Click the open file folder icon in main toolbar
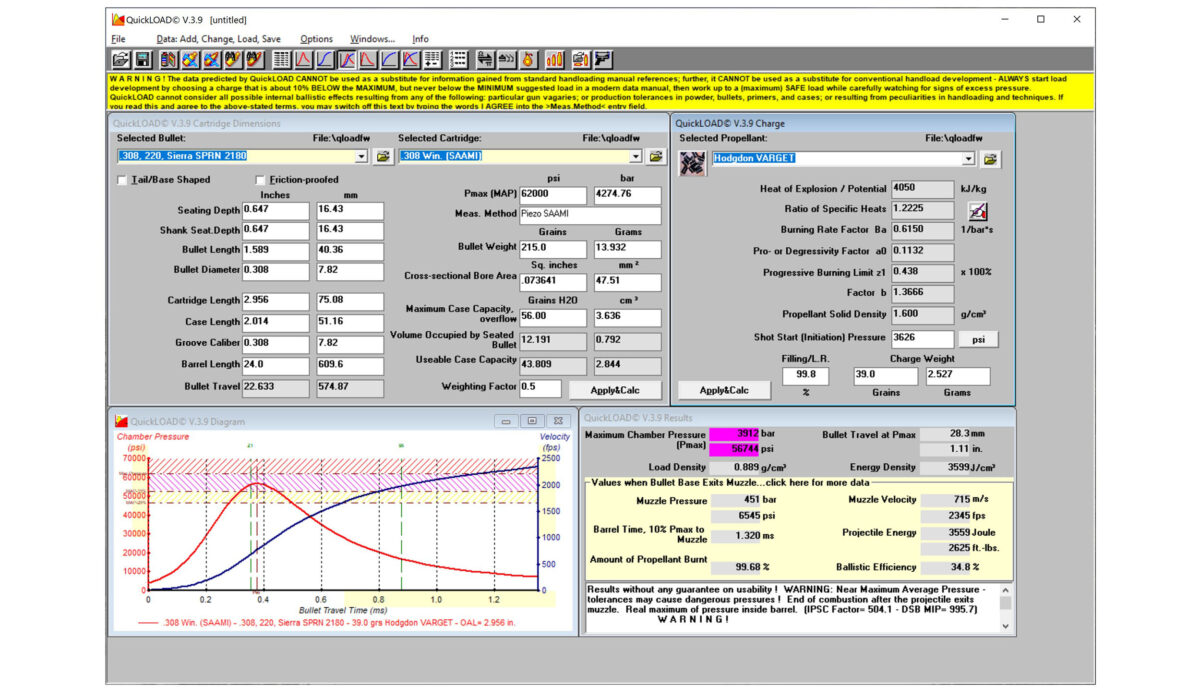 click(x=120, y=60)
